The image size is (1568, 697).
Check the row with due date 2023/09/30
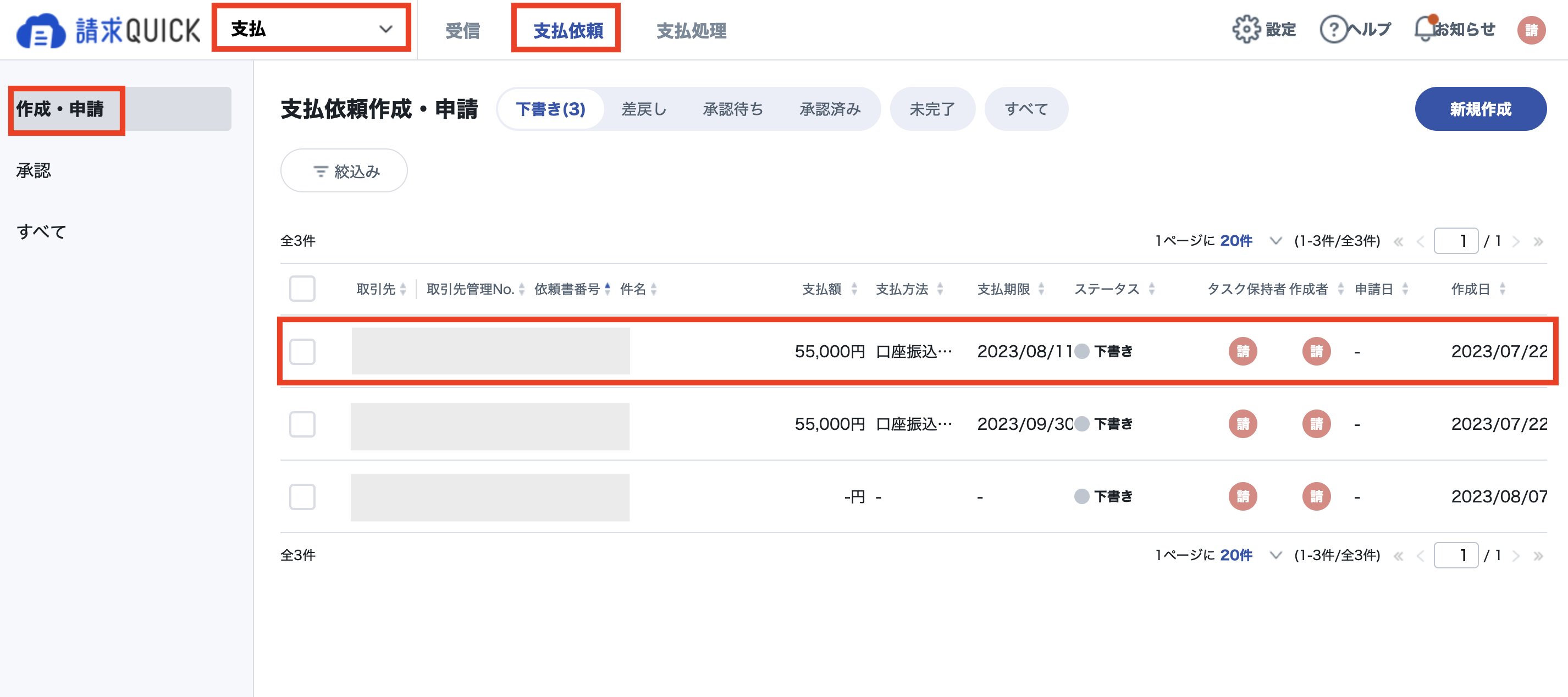point(302,424)
